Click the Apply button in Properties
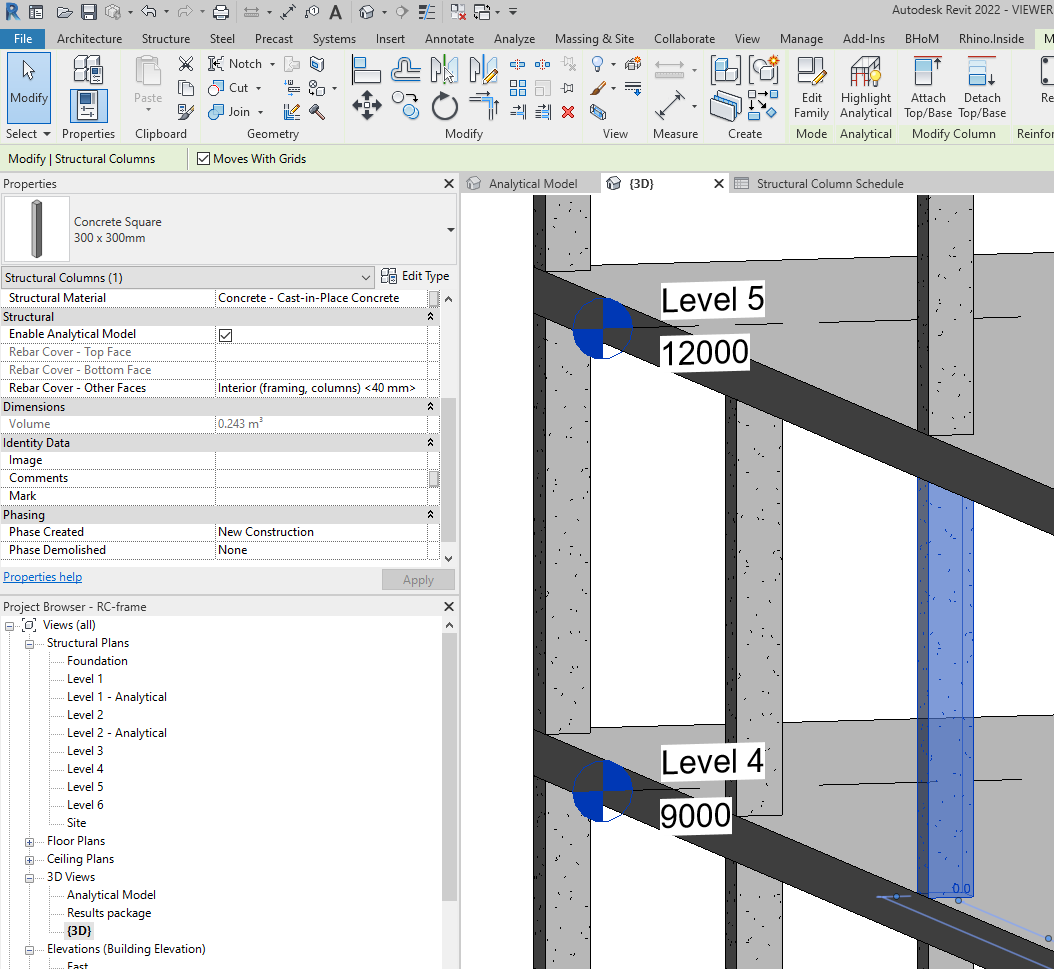Screen dimensions: 1054x969 click(x=418, y=579)
